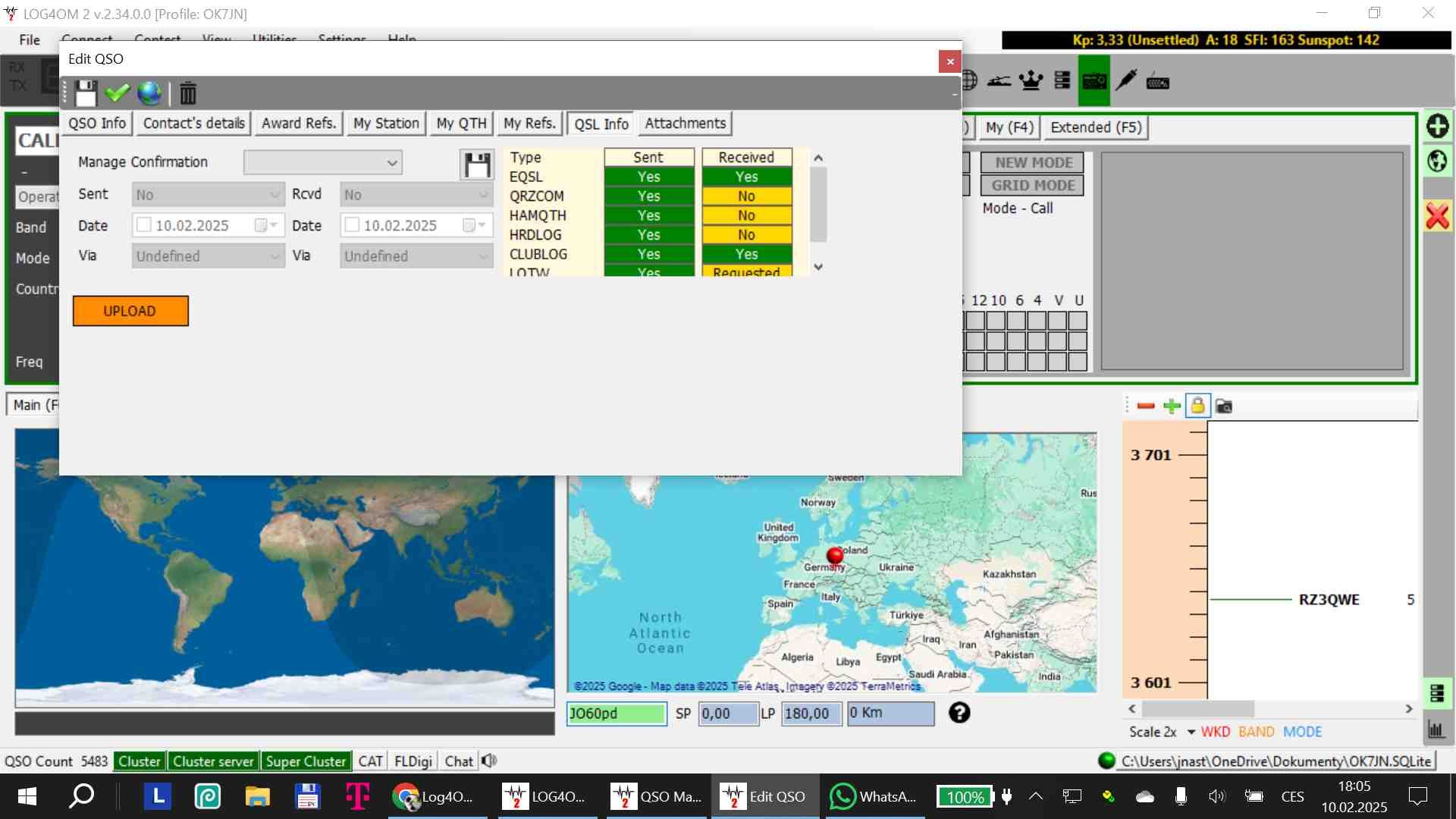Click the green highlighted radio icon
Viewport: 1456px width, 819px height.
pos(1094,80)
